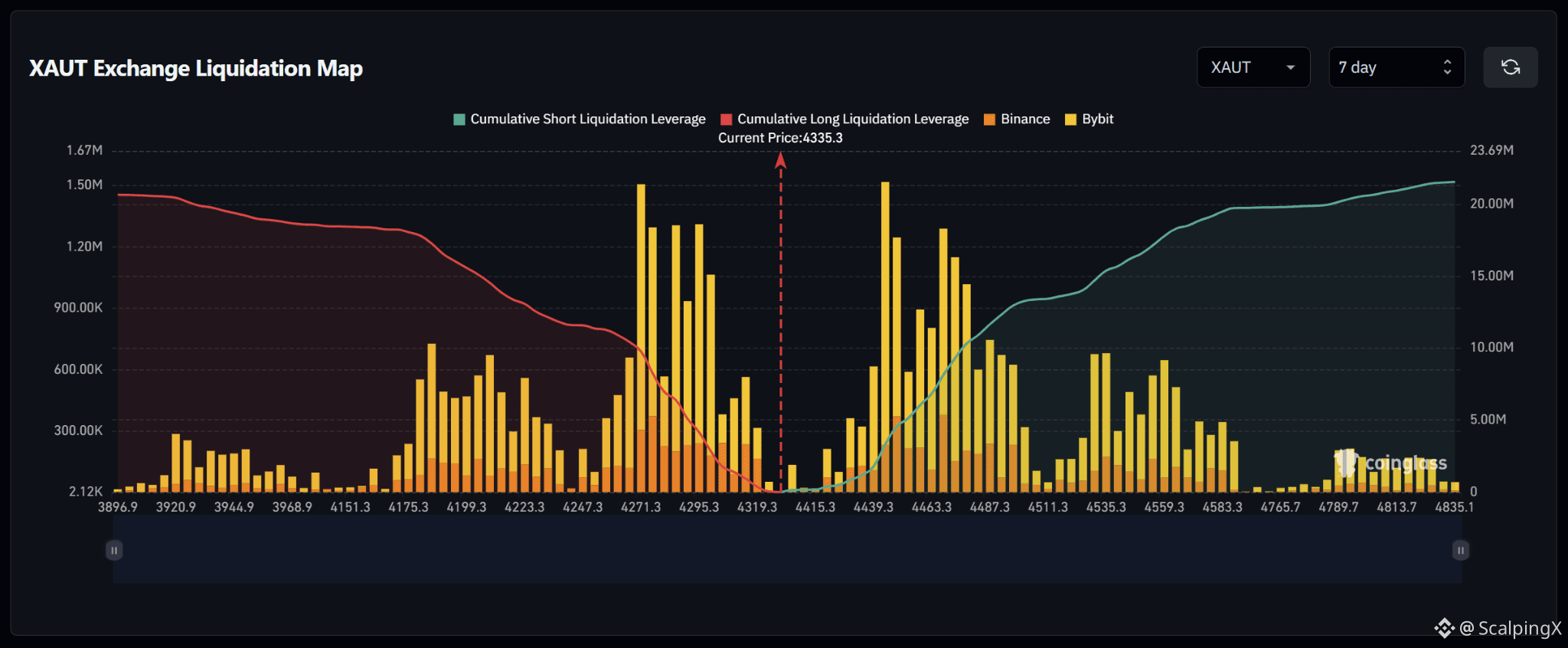Image resolution: width=1568 pixels, height=648 pixels.
Task: Click the 4151.3 price axis label
Action: (x=351, y=507)
